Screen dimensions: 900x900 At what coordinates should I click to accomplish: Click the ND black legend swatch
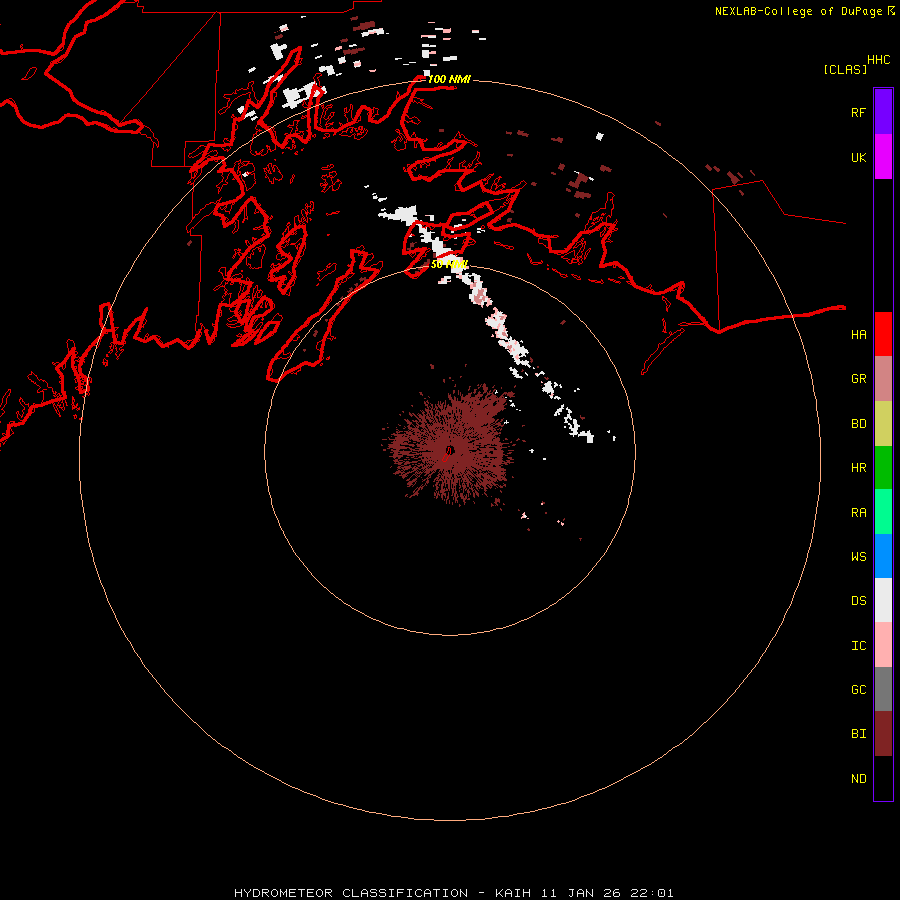[883, 778]
